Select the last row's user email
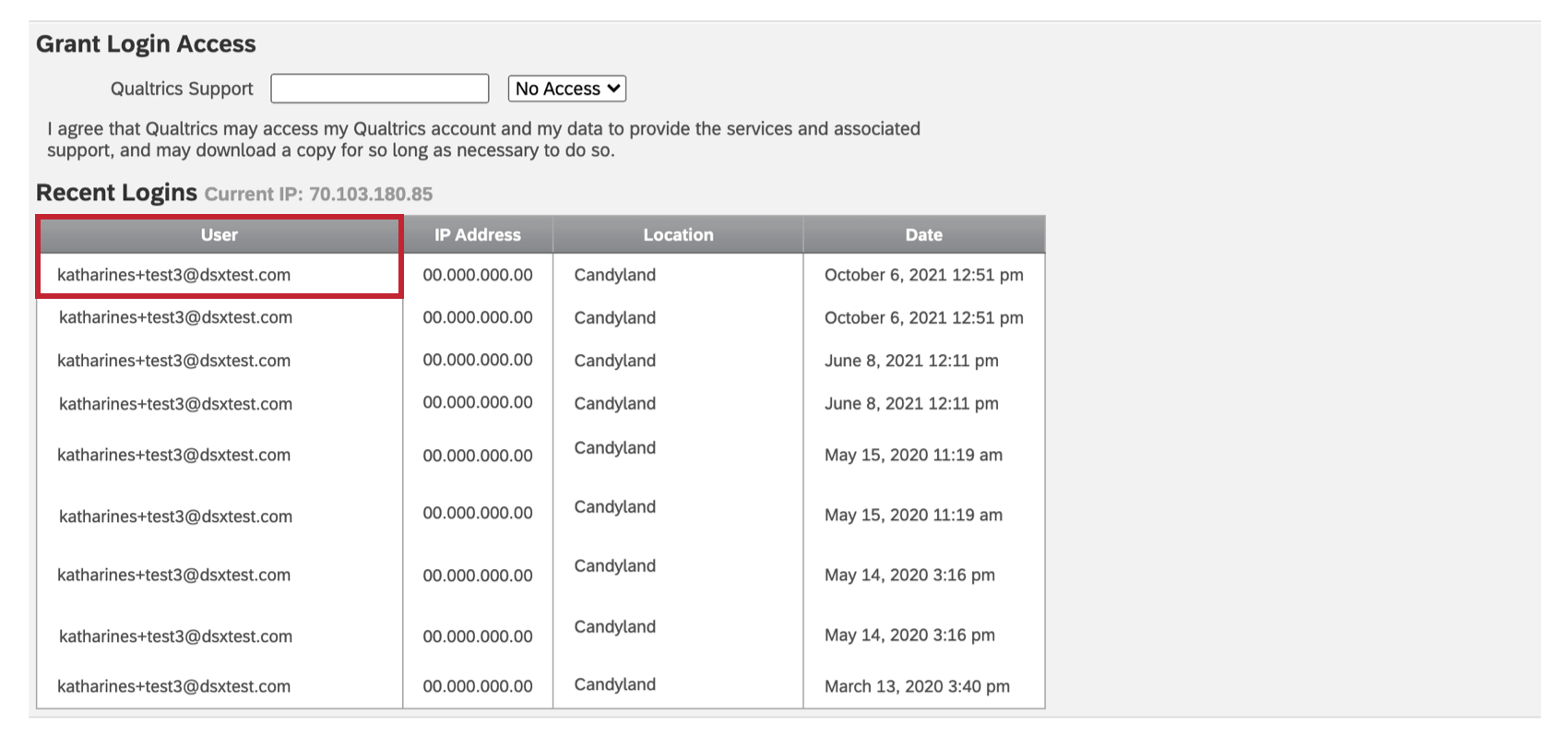This screenshot has width=1568, height=736. point(173,686)
